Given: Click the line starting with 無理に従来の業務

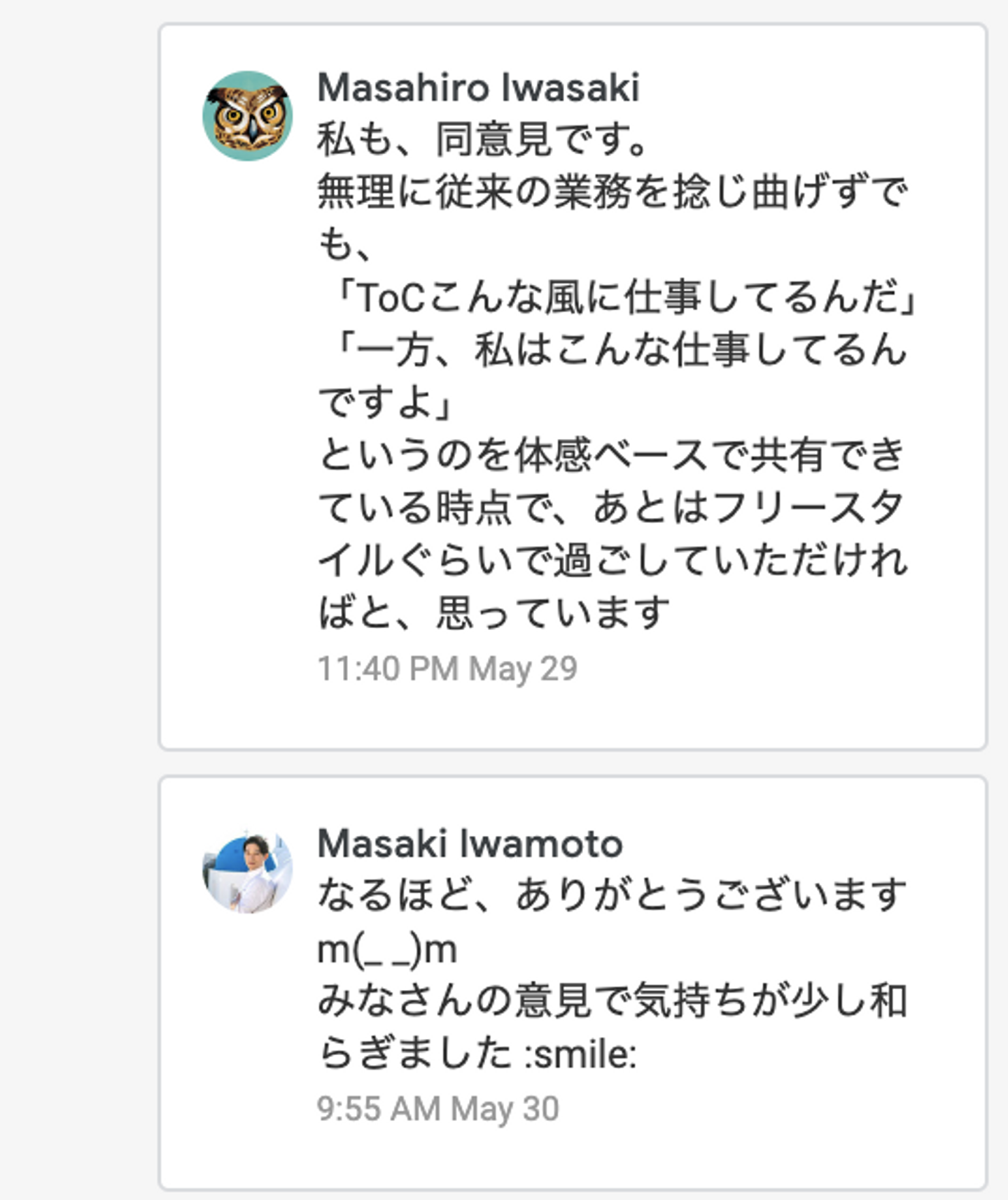Looking at the screenshot, I should coord(612,192).
